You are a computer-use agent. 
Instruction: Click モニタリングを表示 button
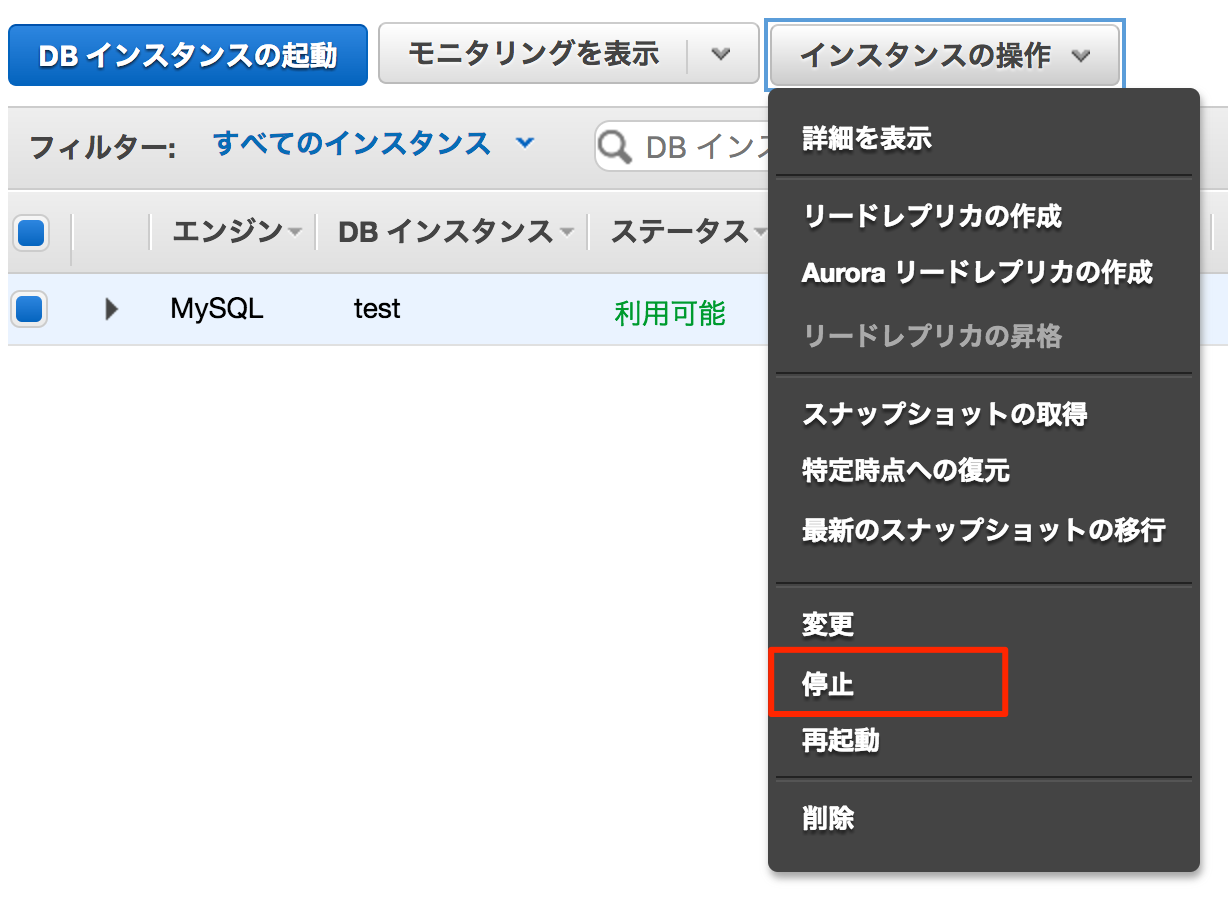pos(533,54)
